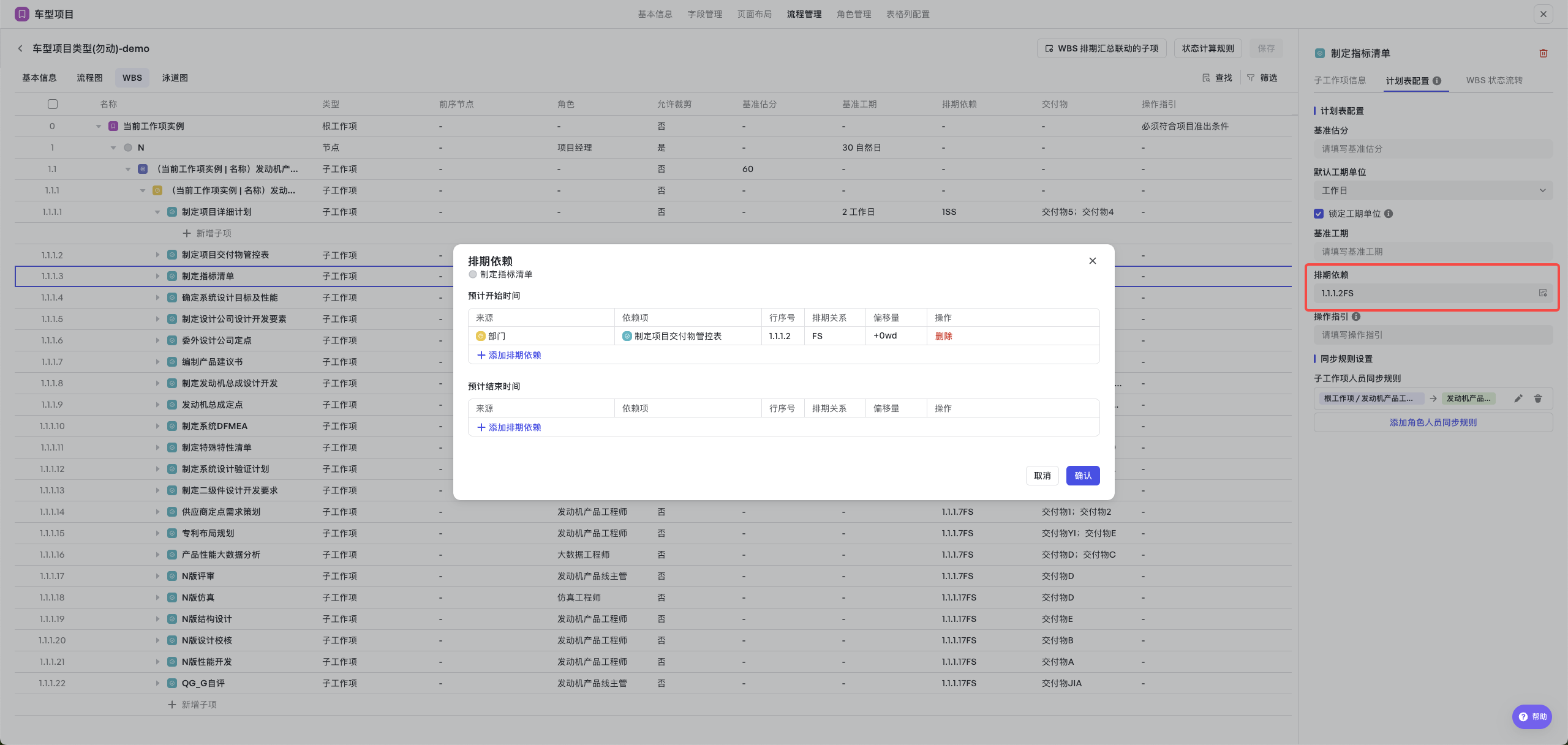Viewport: 1568px width, 745px height.
Task: Click the blue icon of row 1.1
Action: click(x=143, y=169)
